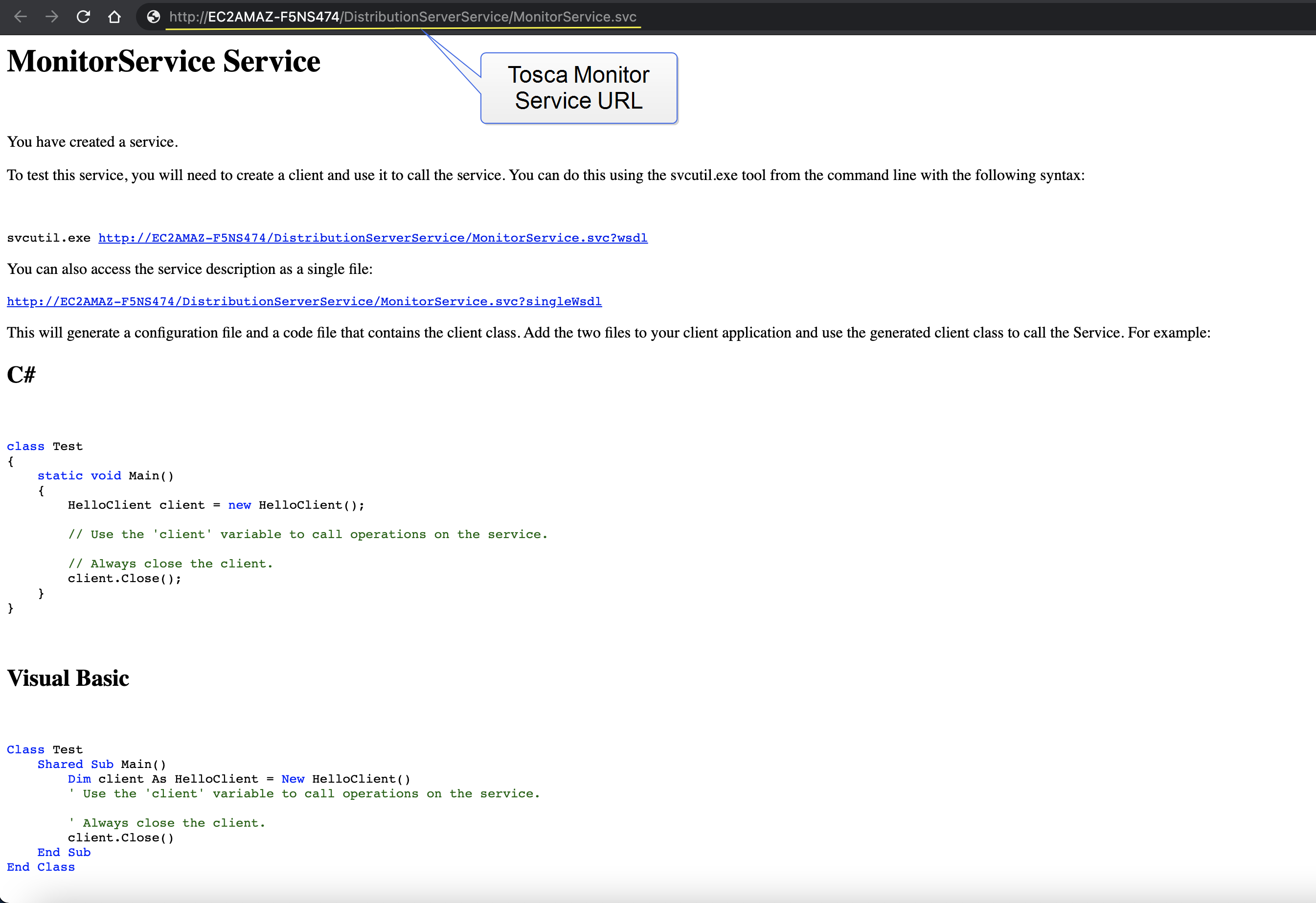Open the MonitorService.svc?wsdl link
This screenshot has width=1316, height=903.
point(373,238)
